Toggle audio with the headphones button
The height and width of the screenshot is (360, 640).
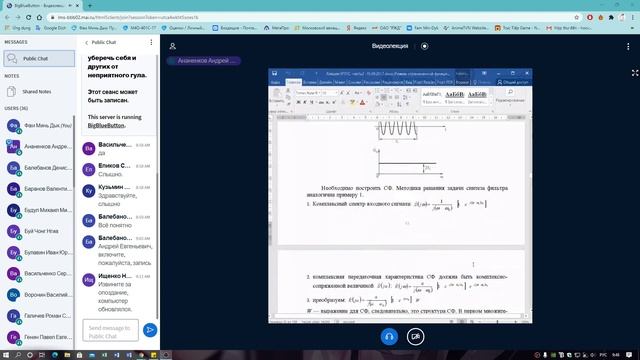[389, 337]
